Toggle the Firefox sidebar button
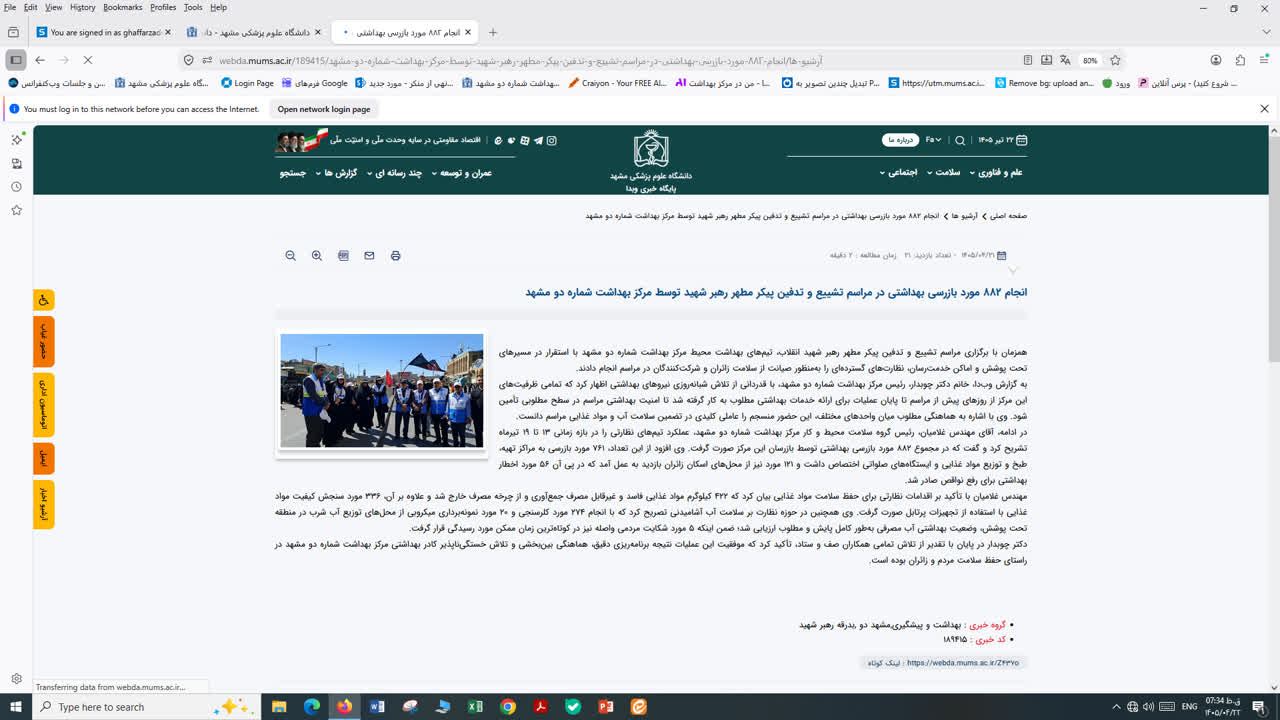 [15, 60]
